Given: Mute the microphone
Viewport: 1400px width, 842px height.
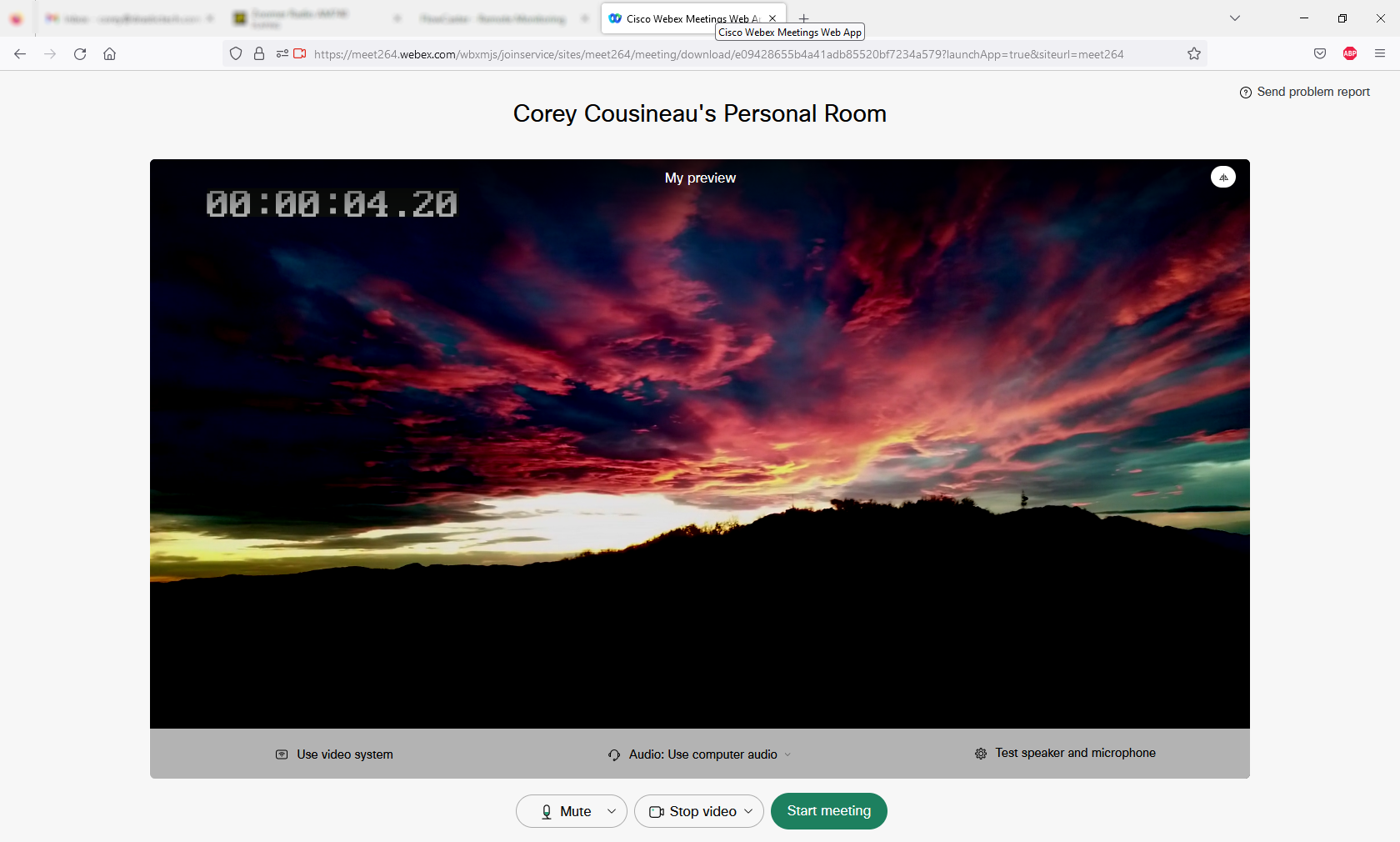Looking at the screenshot, I should point(567,811).
